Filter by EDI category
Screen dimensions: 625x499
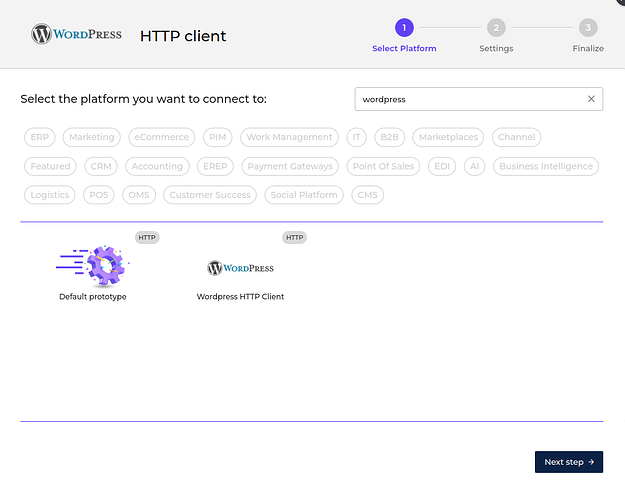442,166
